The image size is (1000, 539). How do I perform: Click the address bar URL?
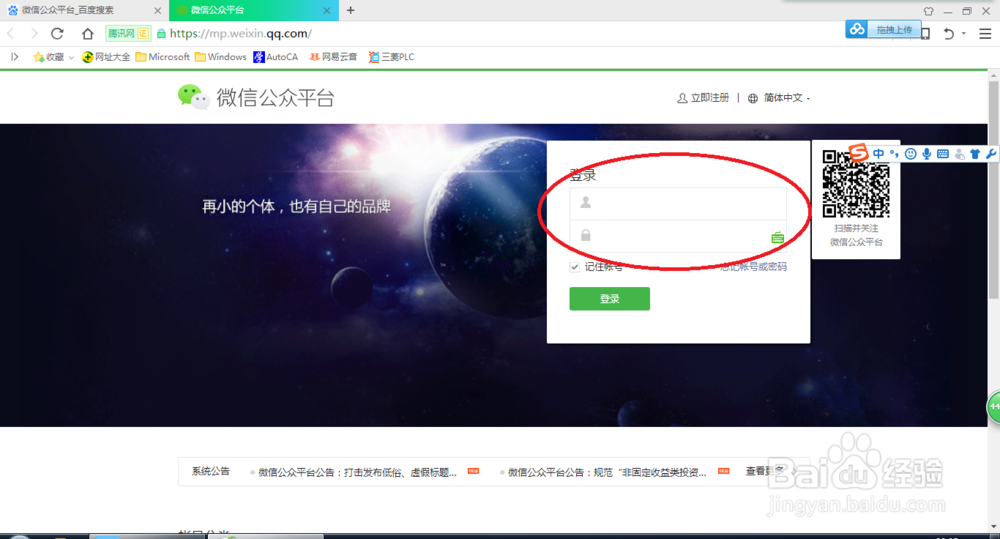coord(240,34)
